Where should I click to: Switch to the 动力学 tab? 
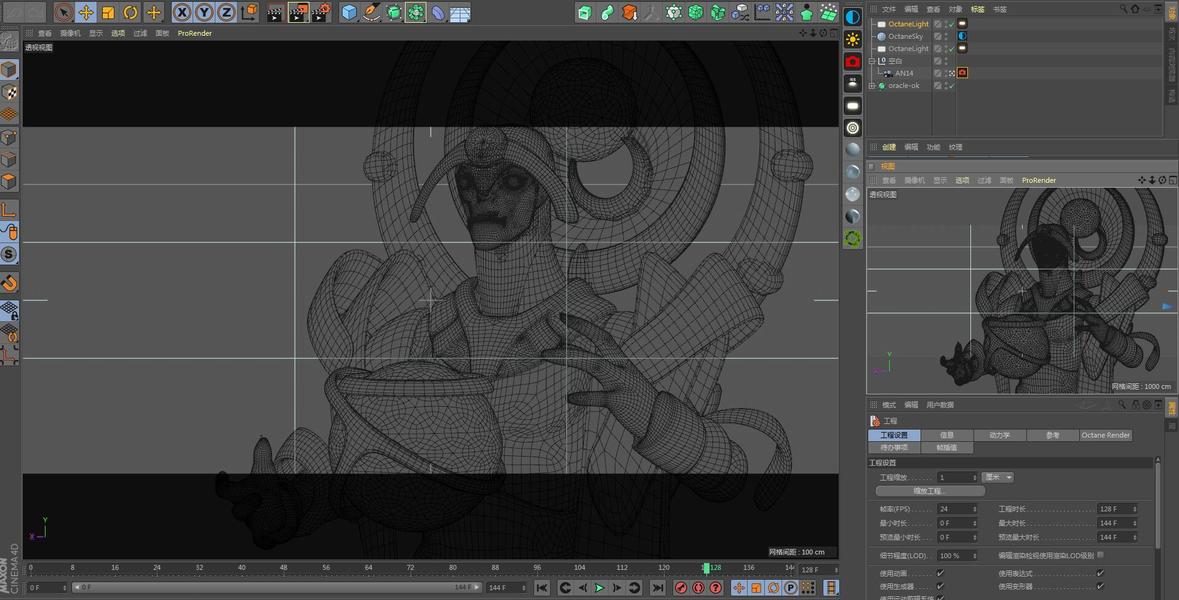click(x=999, y=435)
